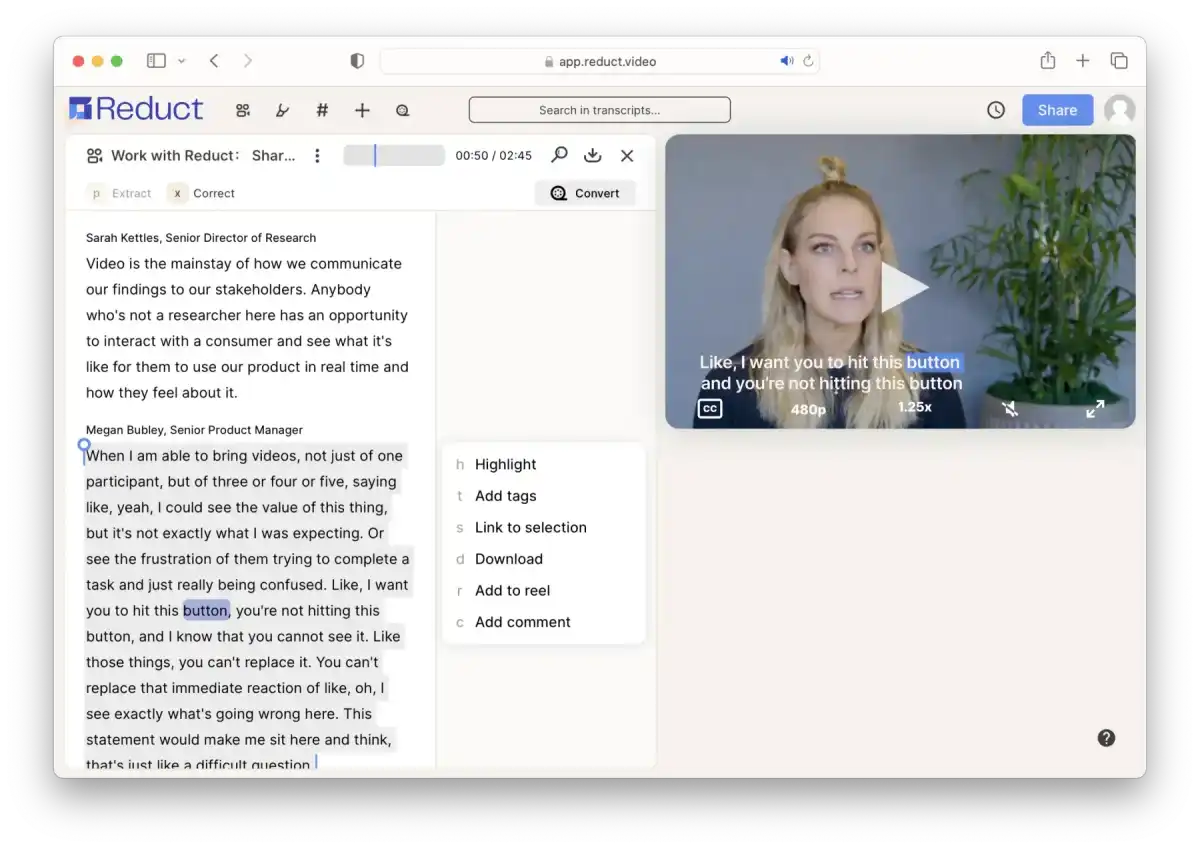The image size is (1200, 849).
Task: Click the app.reduct.video address bar
Action: pos(600,61)
